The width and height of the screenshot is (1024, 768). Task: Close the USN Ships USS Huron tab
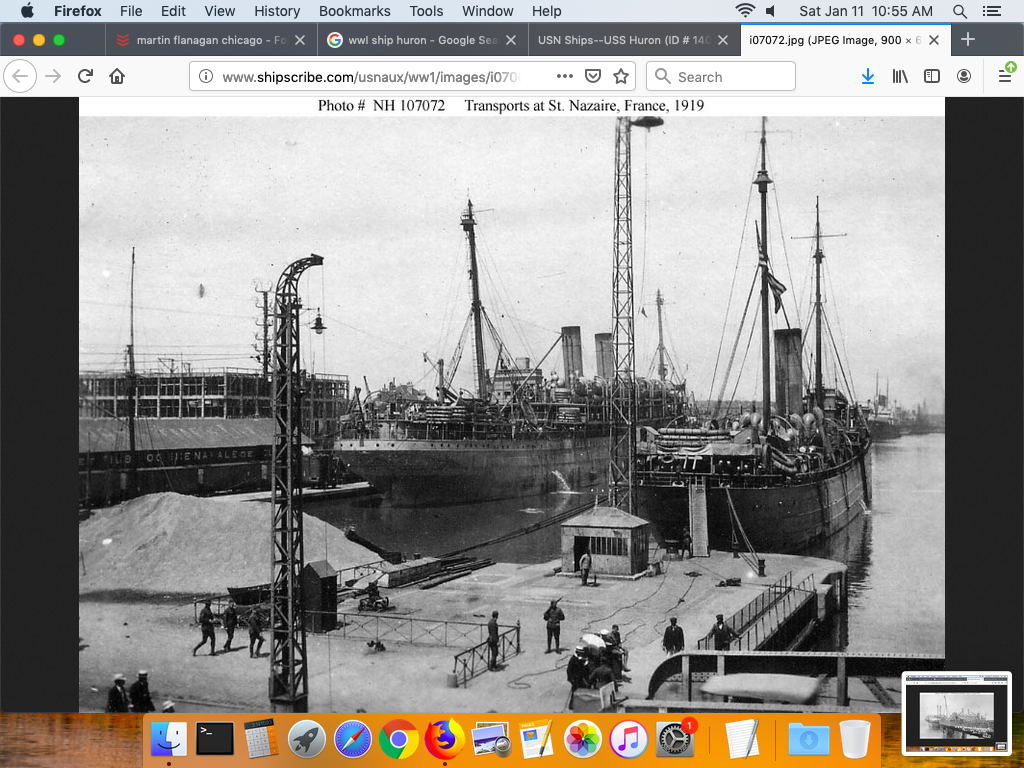722,40
